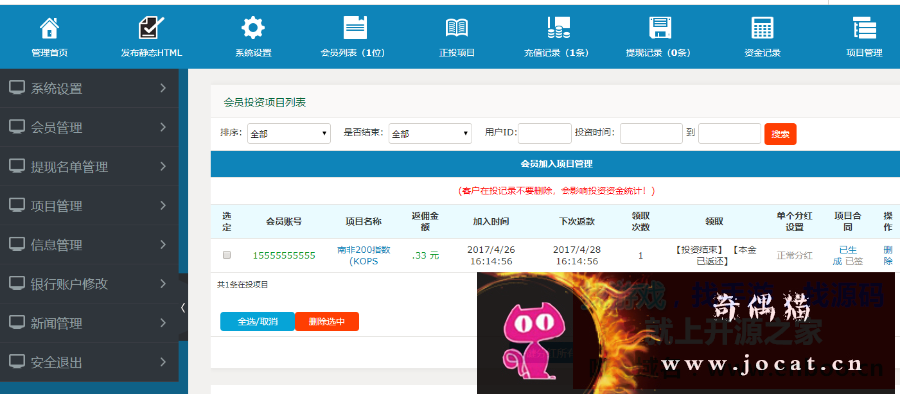Expand 提现名单管理 chevron
The height and width of the screenshot is (394, 900).
163,166
